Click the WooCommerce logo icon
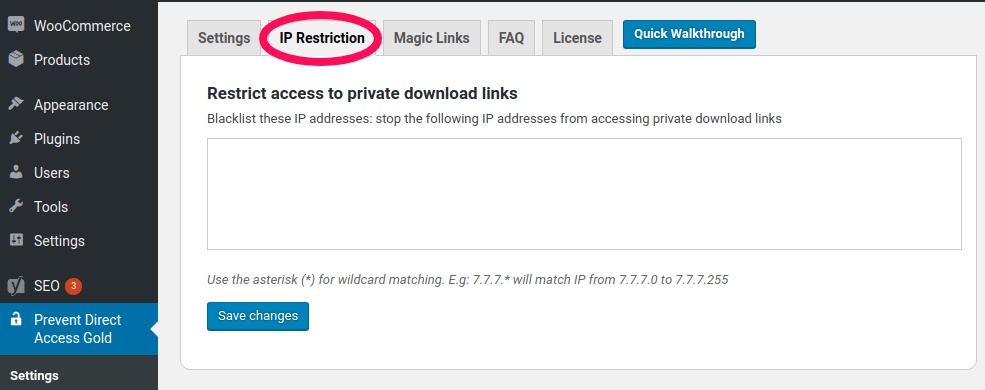 tap(16, 25)
